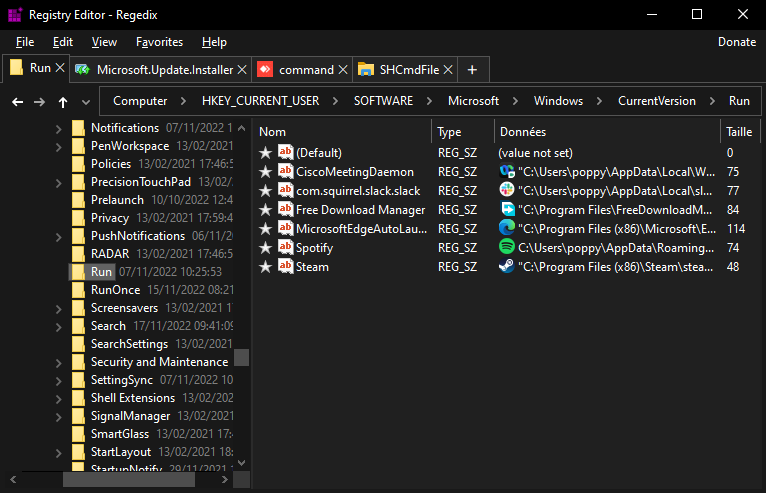Click the Privacy folder icon in tree

tap(78, 218)
